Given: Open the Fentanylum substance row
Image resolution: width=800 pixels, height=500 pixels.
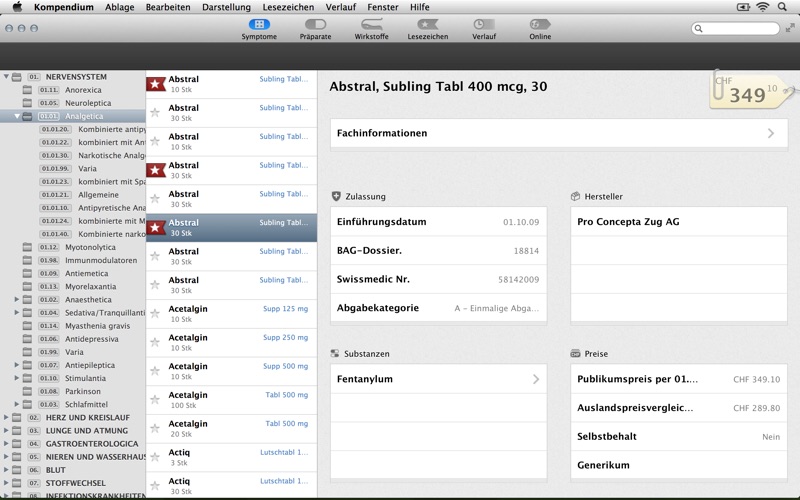Looking at the screenshot, I should (x=438, y=379).
